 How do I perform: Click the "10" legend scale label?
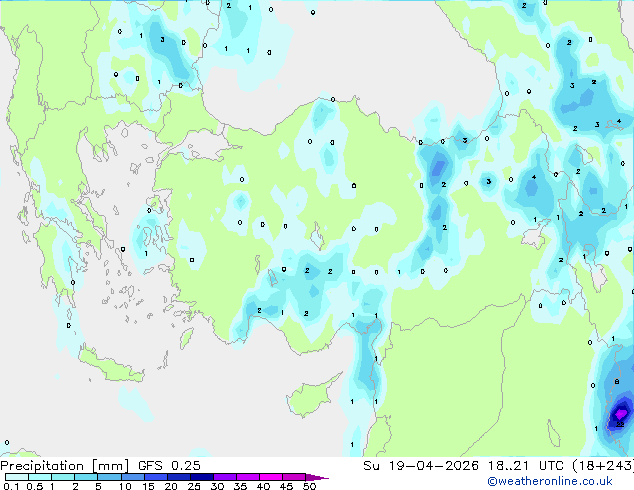[x=125, y=486]
